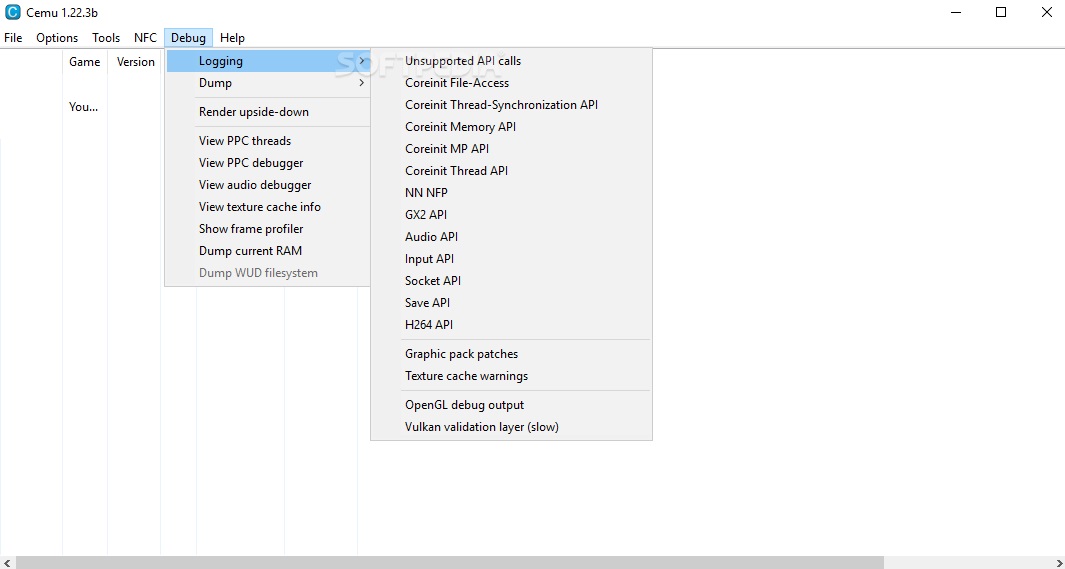Show frame profiler
Screen dimensions: 1065x569
pyautogui.click(x=251, y=229)
